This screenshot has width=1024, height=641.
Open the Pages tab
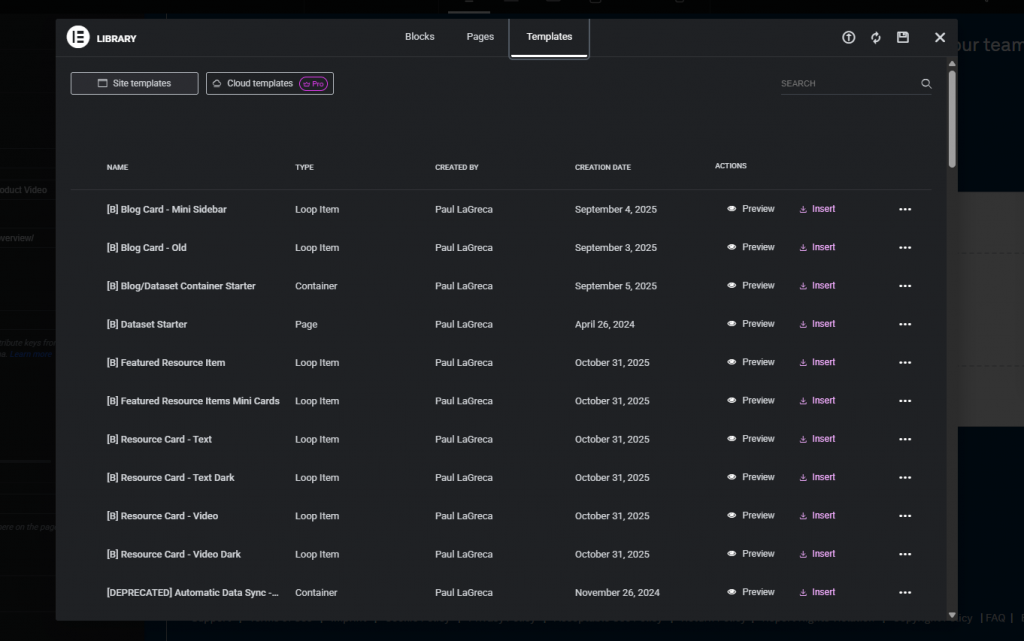click(x=480, y=37)
